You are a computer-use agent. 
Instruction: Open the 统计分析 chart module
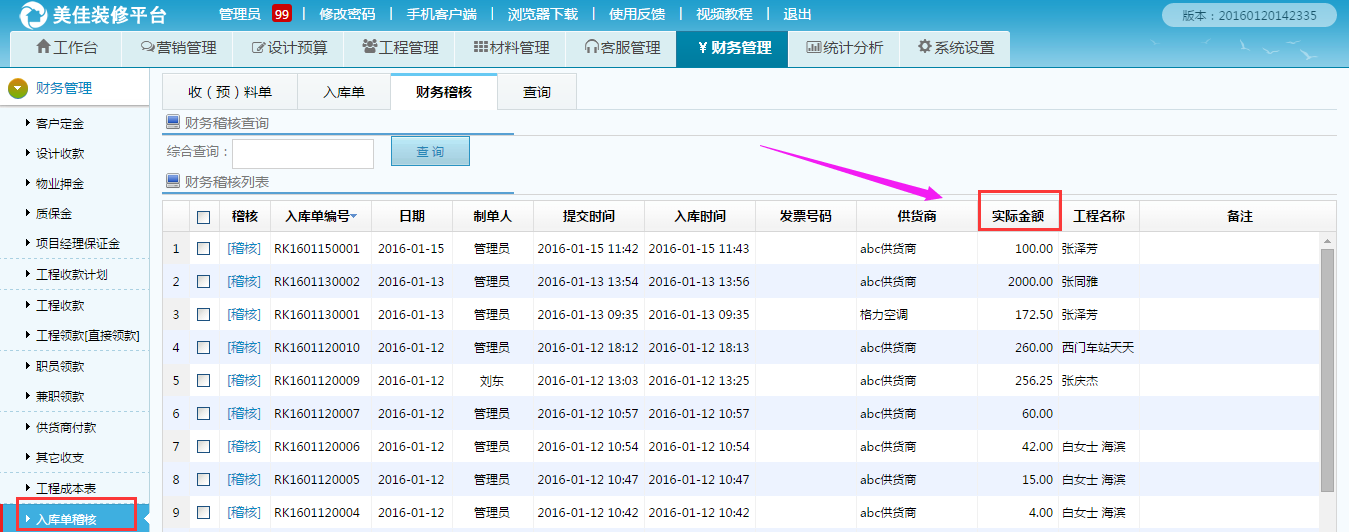pos(844,48)
